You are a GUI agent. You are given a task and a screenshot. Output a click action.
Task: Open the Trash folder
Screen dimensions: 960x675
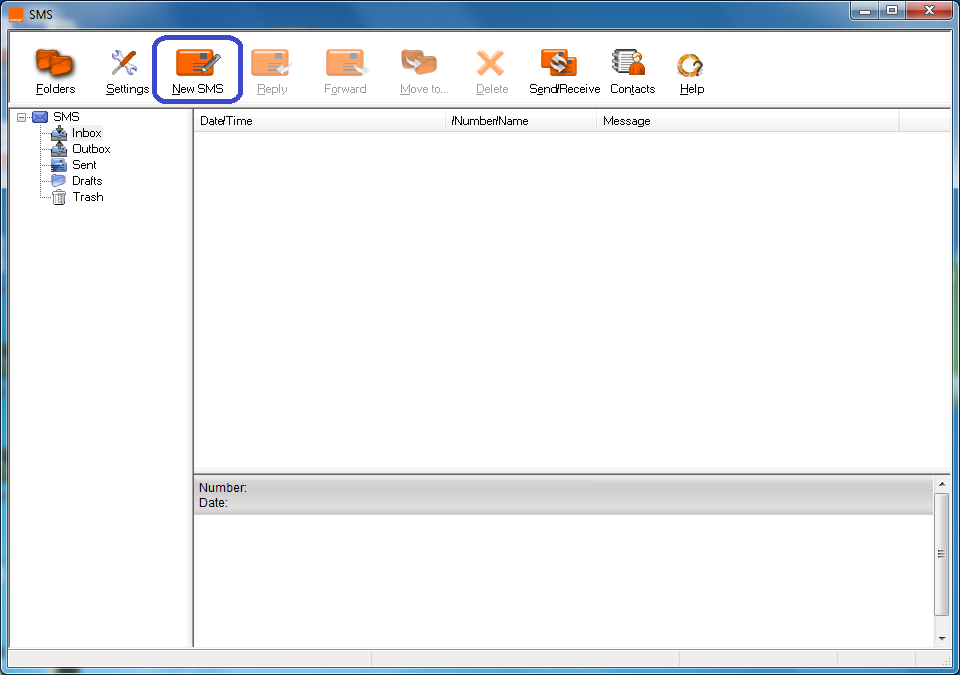87,197
